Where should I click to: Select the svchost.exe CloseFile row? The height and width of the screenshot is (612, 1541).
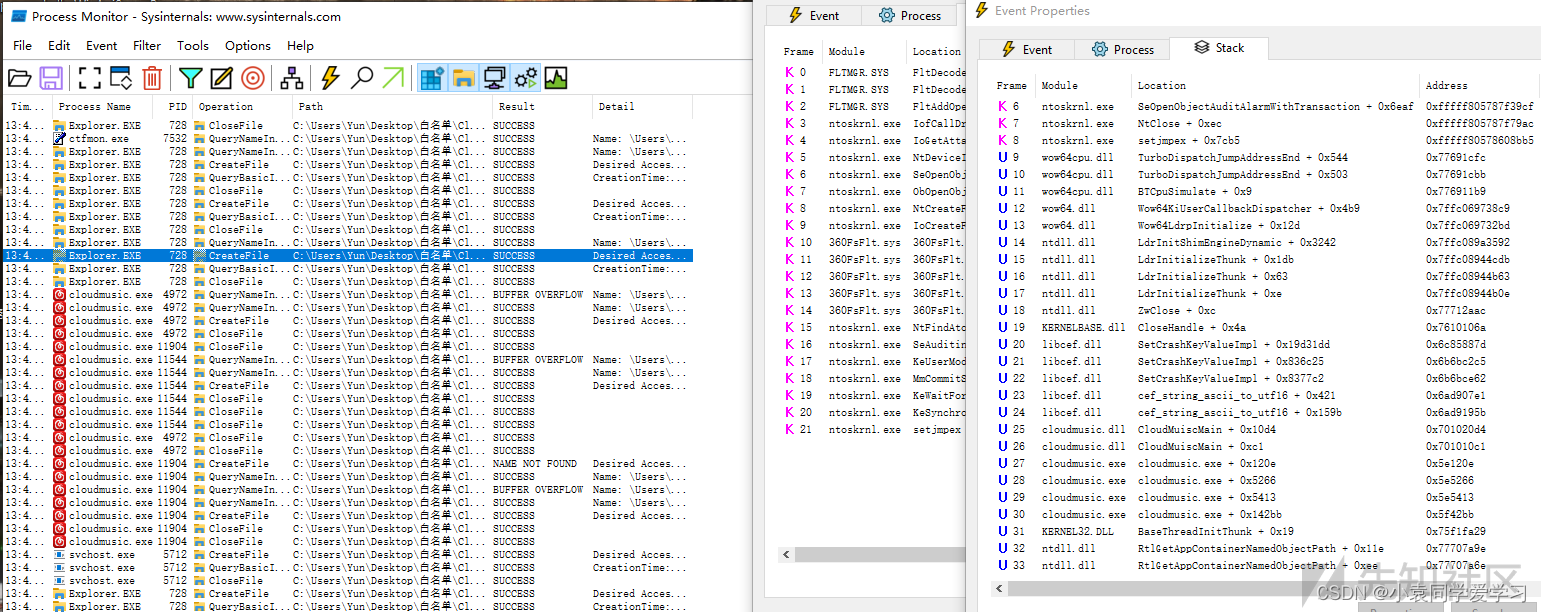point(346,581)
